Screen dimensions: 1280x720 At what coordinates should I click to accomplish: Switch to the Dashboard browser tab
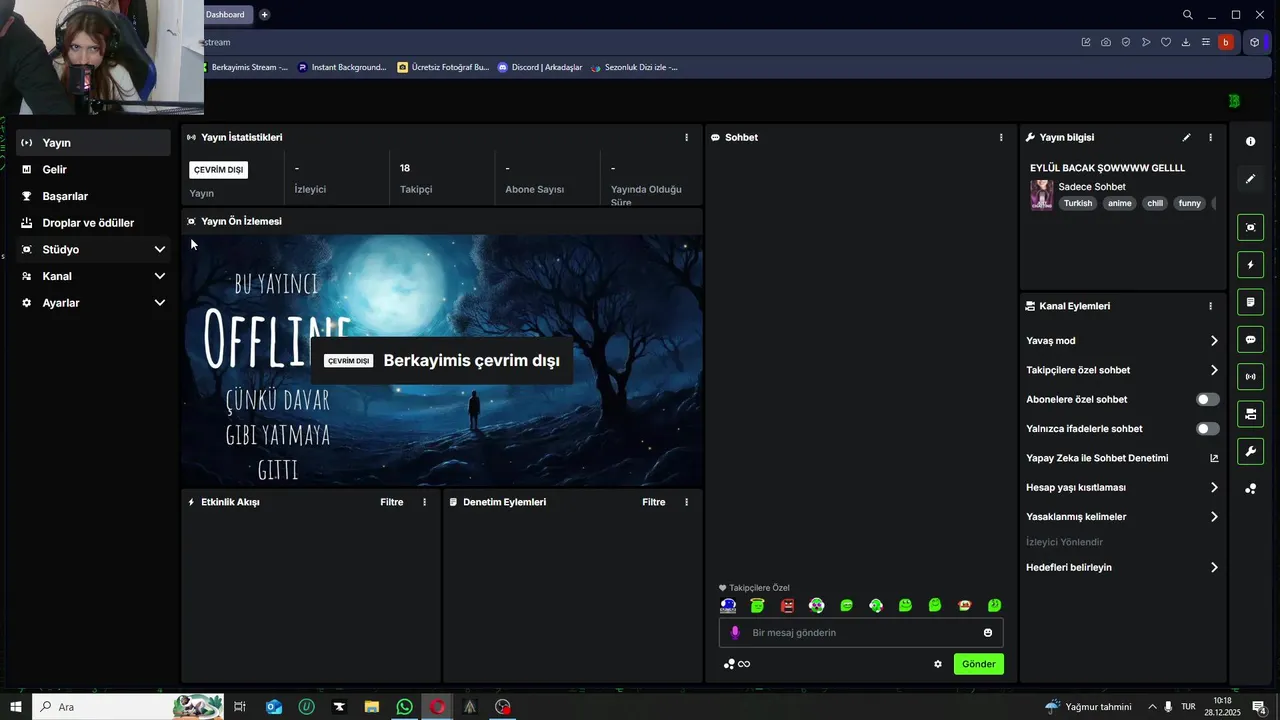coord(228,15)
